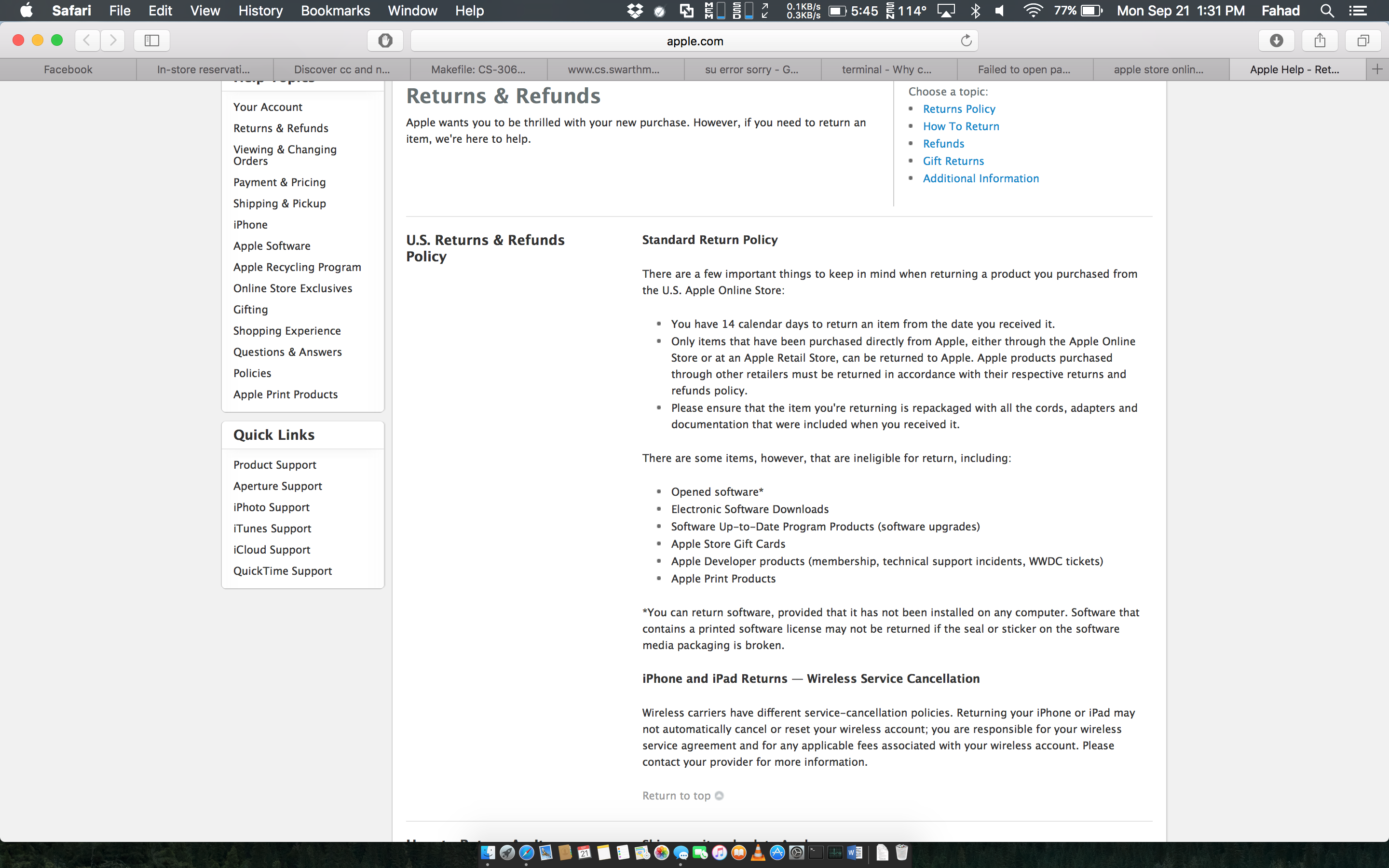Launch Terminal from the dock
Image resolution: width=1389 pixels, height=868 pixels.
coord(816,853)
